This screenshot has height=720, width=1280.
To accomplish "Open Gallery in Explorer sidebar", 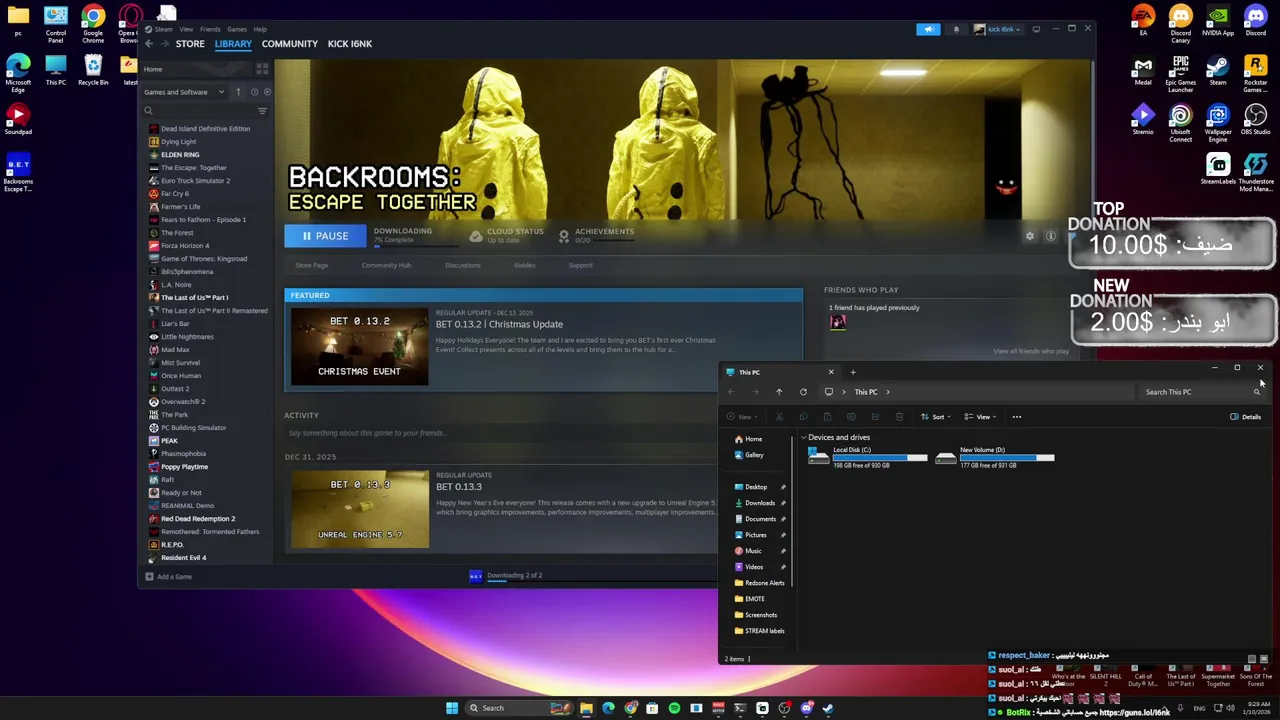I will click(748, 455).
